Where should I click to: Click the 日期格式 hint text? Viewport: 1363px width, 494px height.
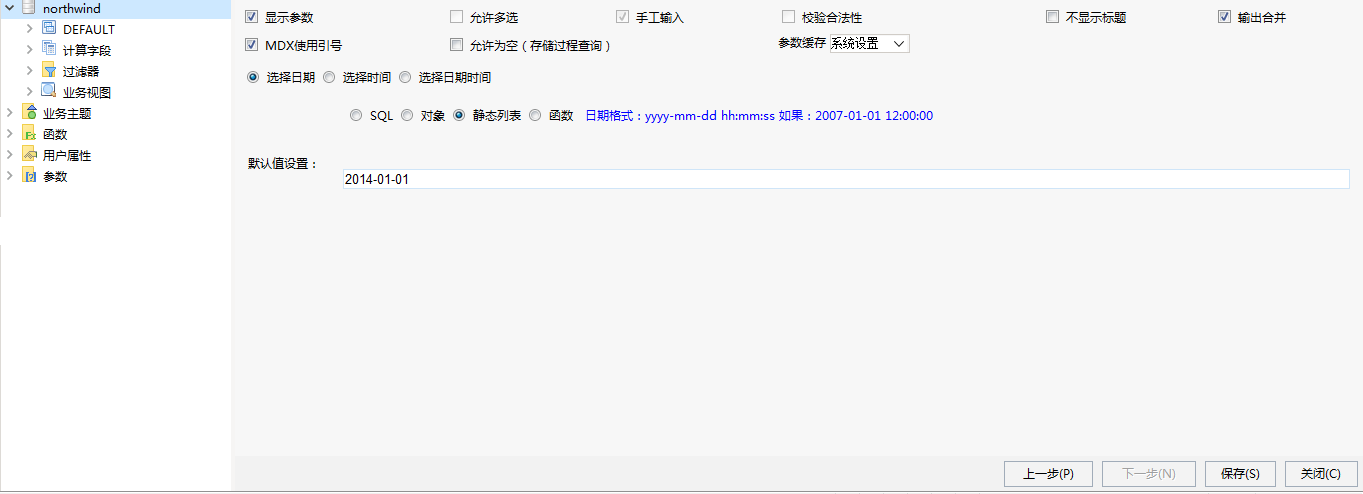point(759,115)
